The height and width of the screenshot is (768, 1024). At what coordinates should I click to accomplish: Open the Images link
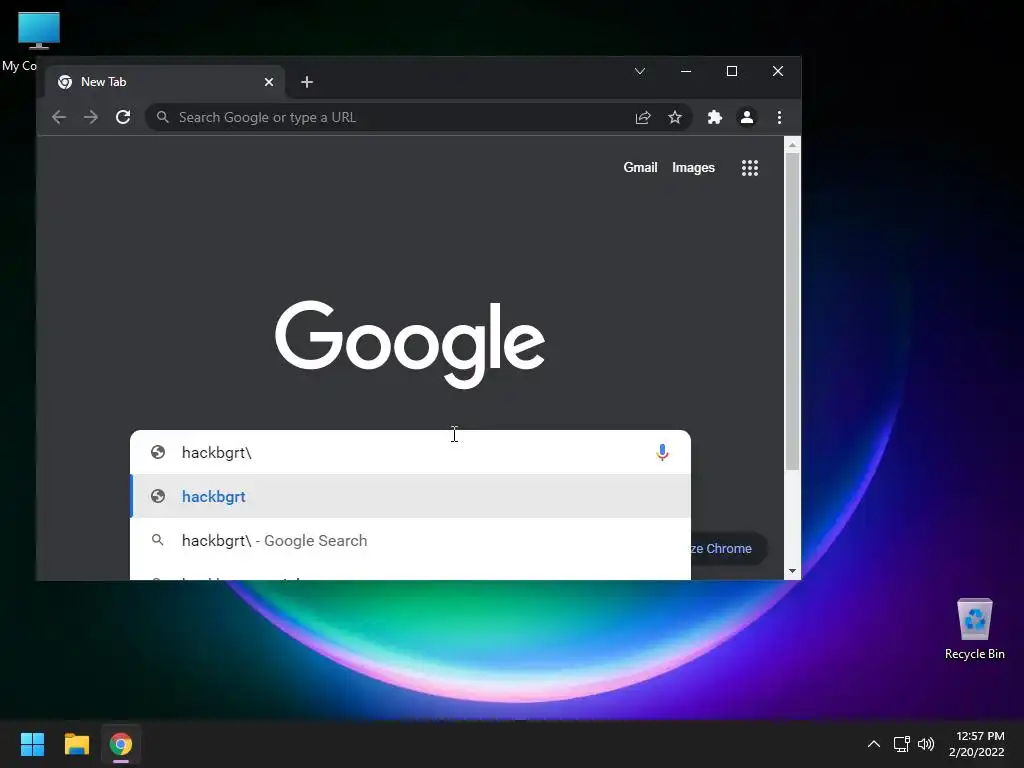click(693, 167)
